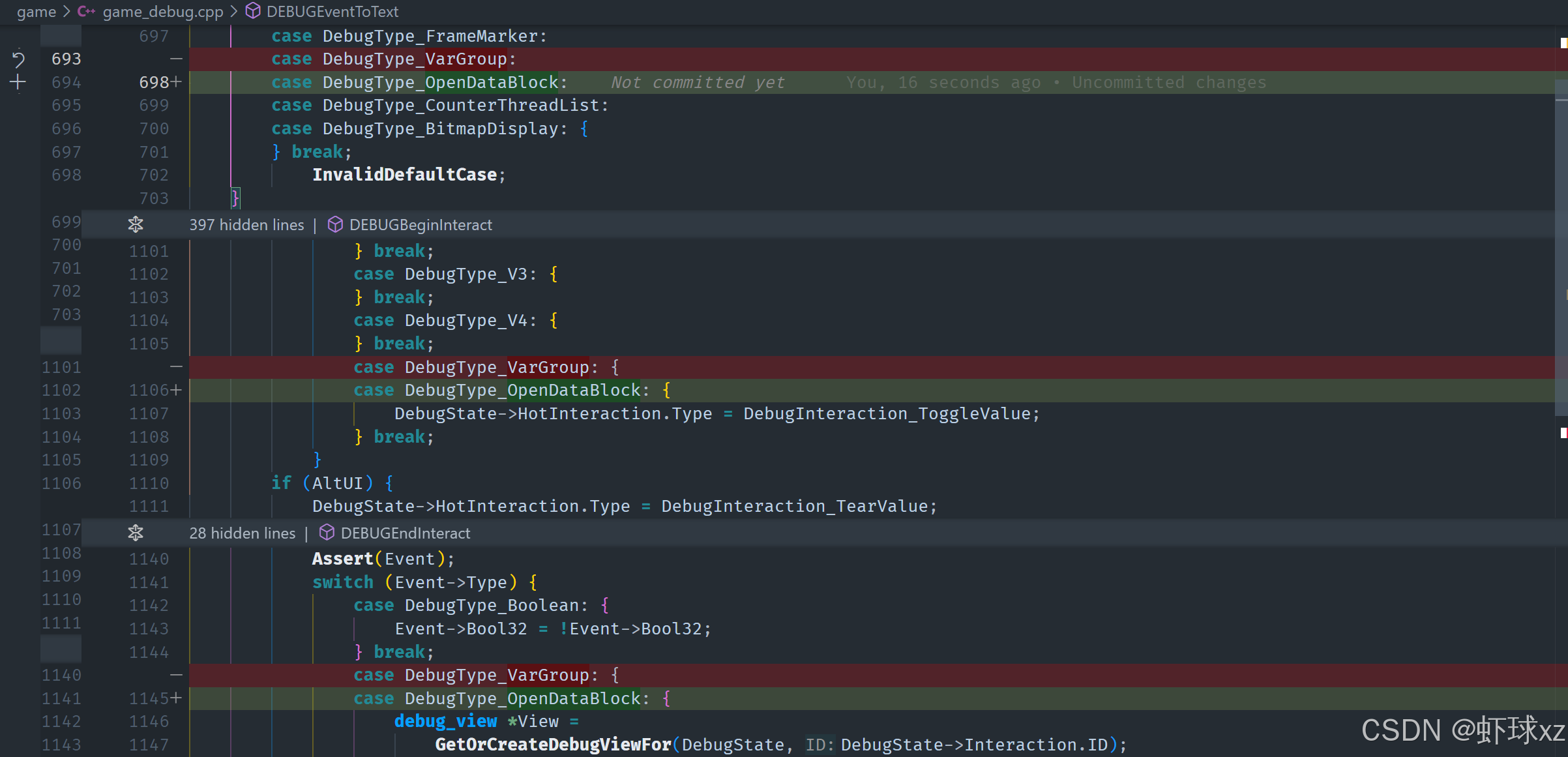Open DEBUGEventToText symbol breadcrumb
Screen dimensions: 1568x757
coord(332,12)
